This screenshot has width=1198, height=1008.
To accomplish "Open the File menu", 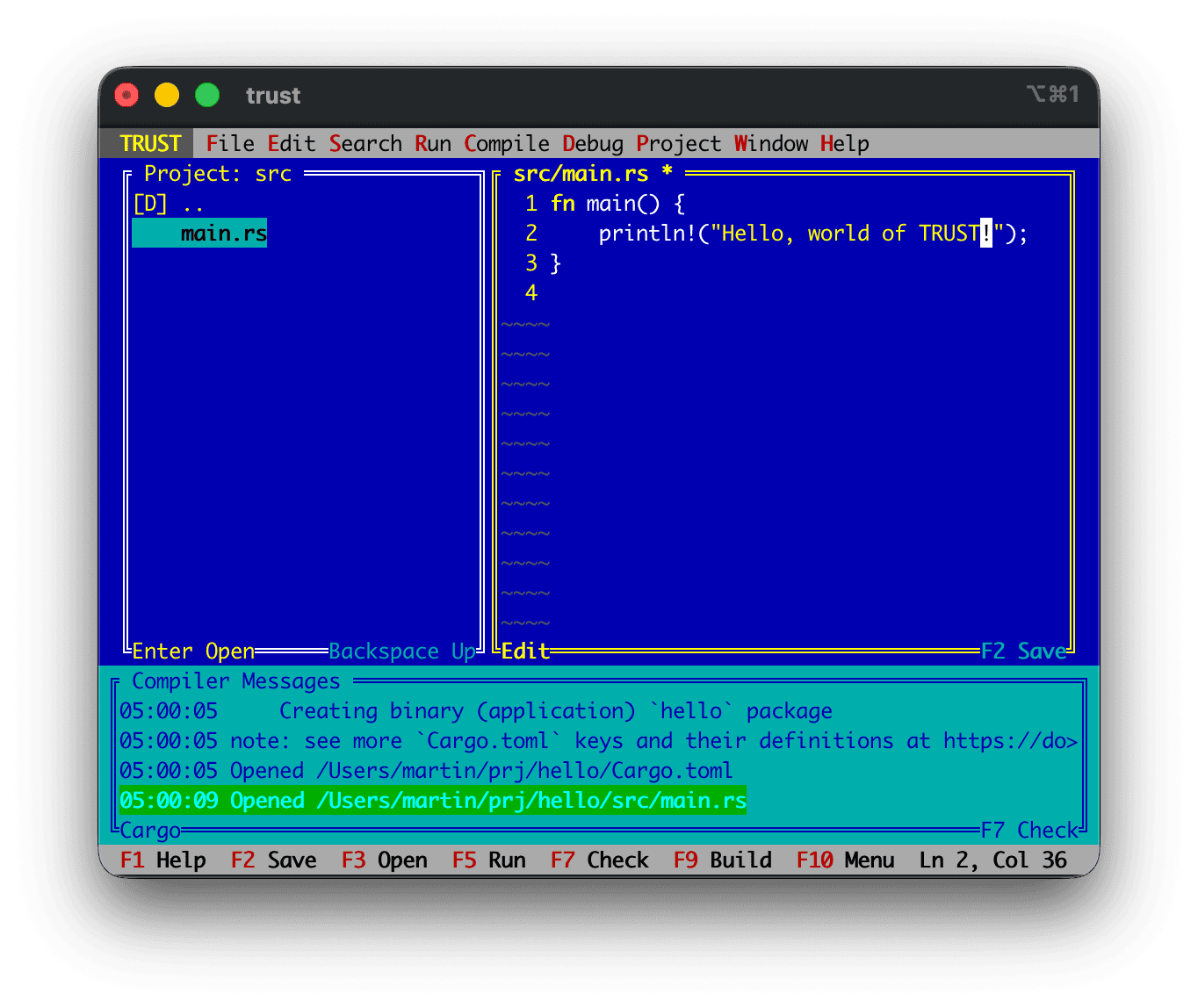I will [x=230, y=143].
